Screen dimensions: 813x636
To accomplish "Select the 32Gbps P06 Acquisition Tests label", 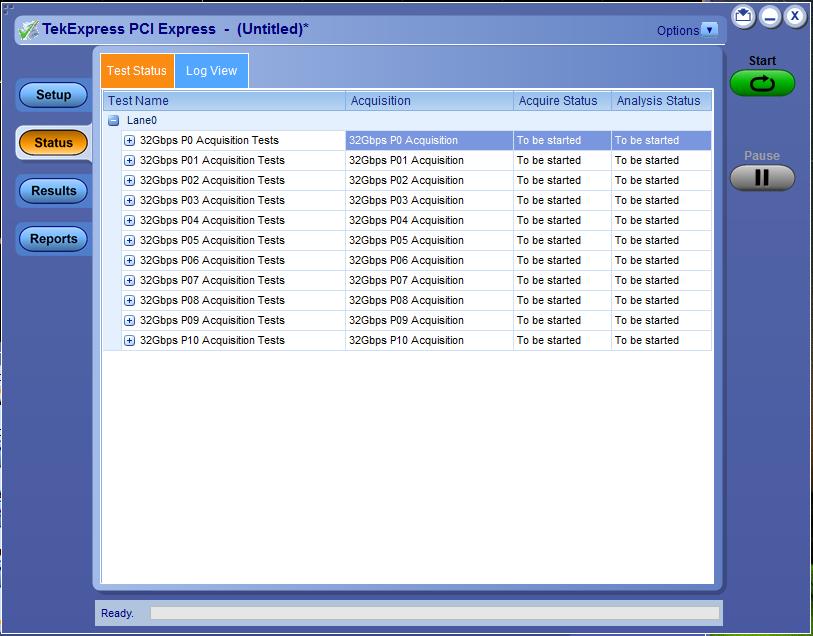I will [212, 260].
